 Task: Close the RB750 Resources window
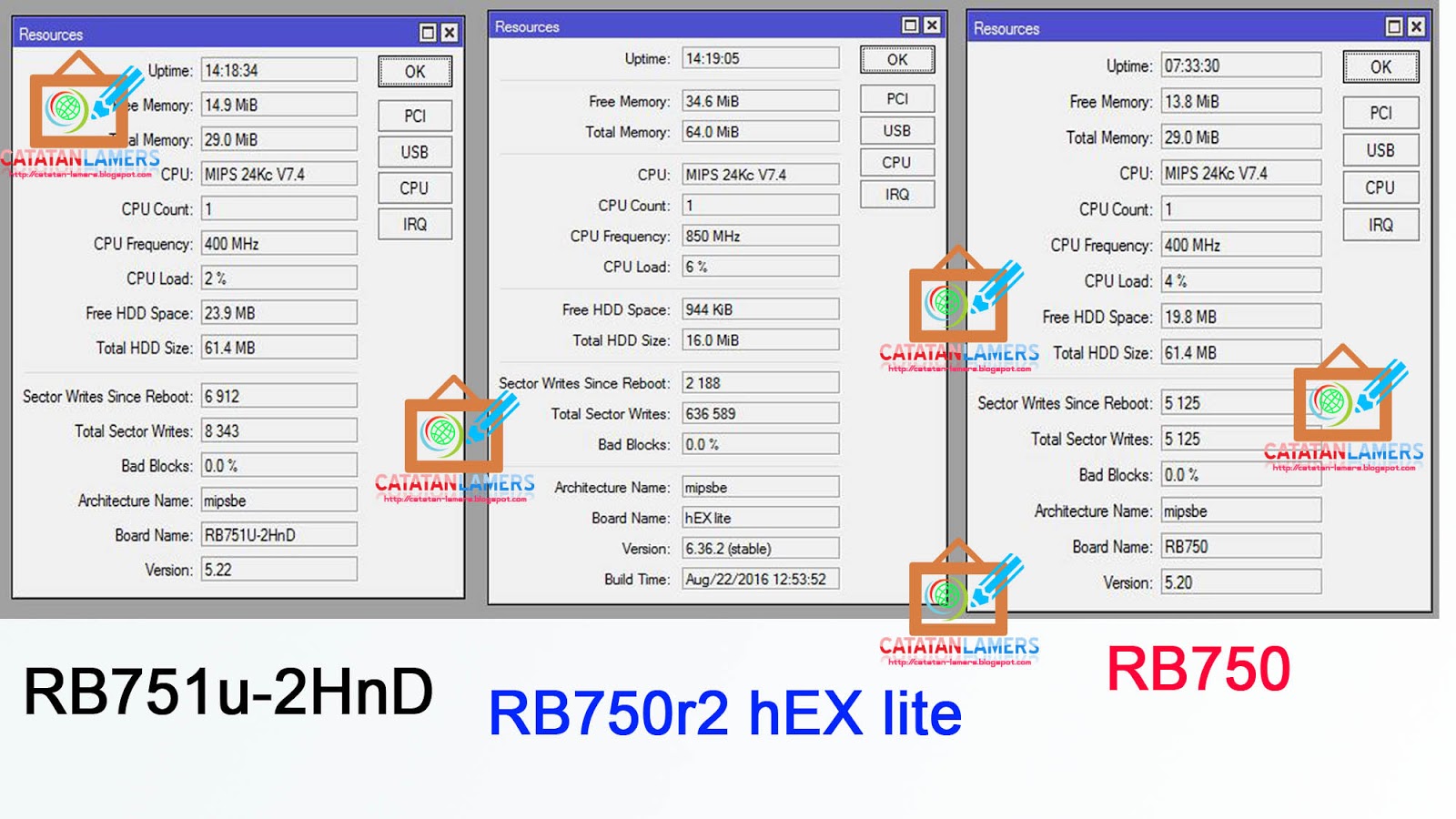(x=1416, y=27)
